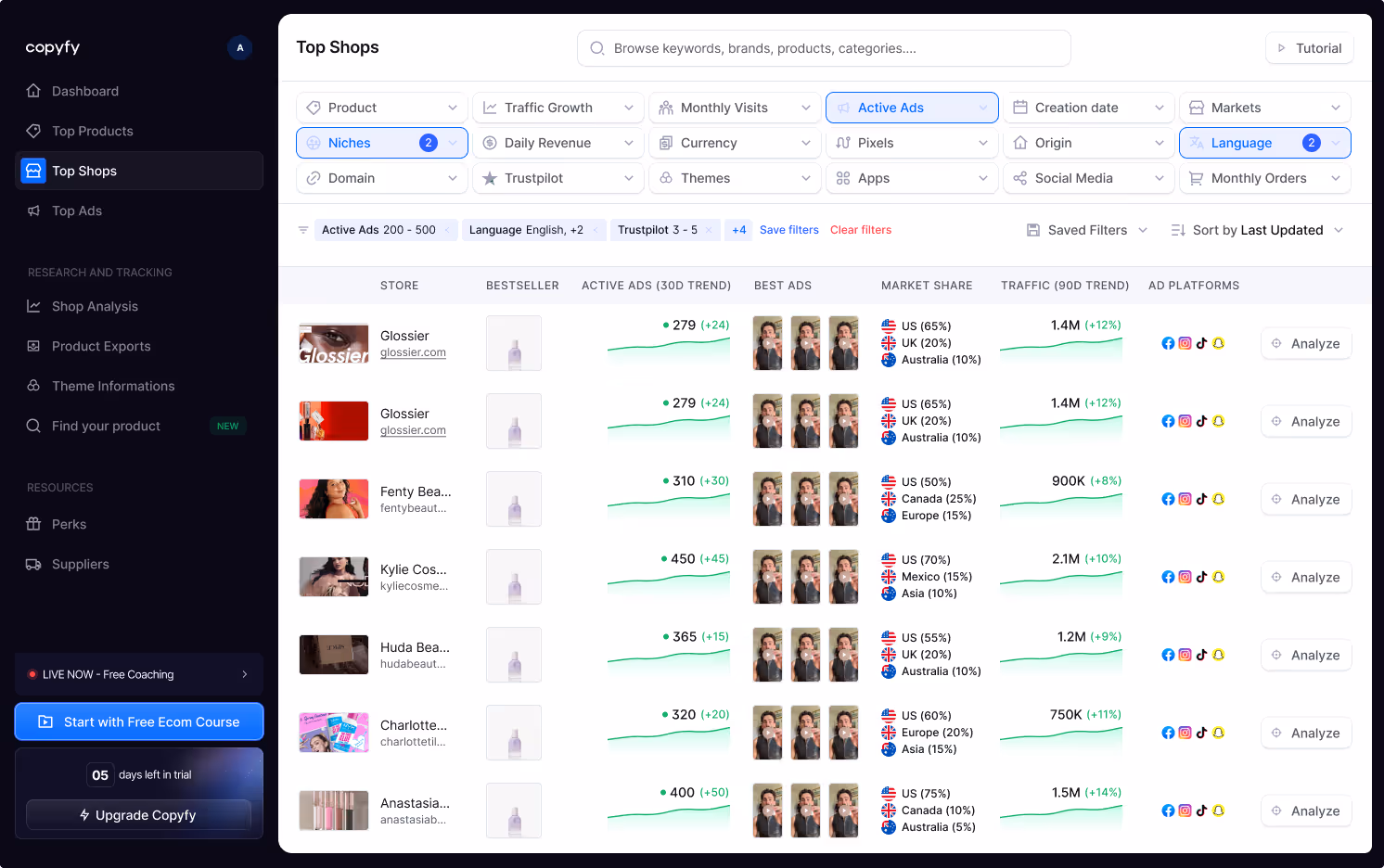
Task: Open LIVE NOW Free Coaching banner
Action: [139, 674]
